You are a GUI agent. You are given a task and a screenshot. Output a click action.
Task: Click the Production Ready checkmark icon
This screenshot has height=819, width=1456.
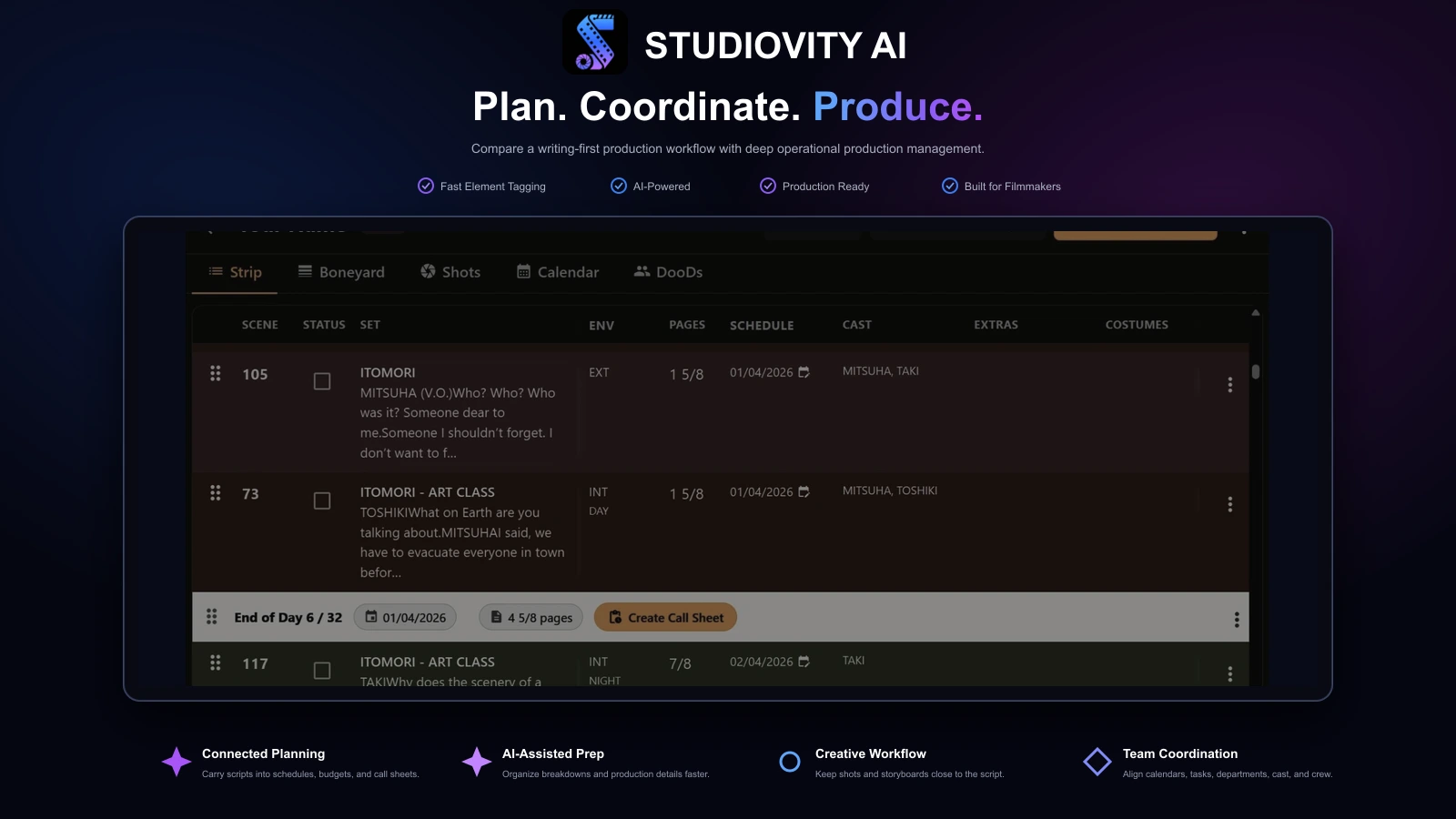coord(768,186)
